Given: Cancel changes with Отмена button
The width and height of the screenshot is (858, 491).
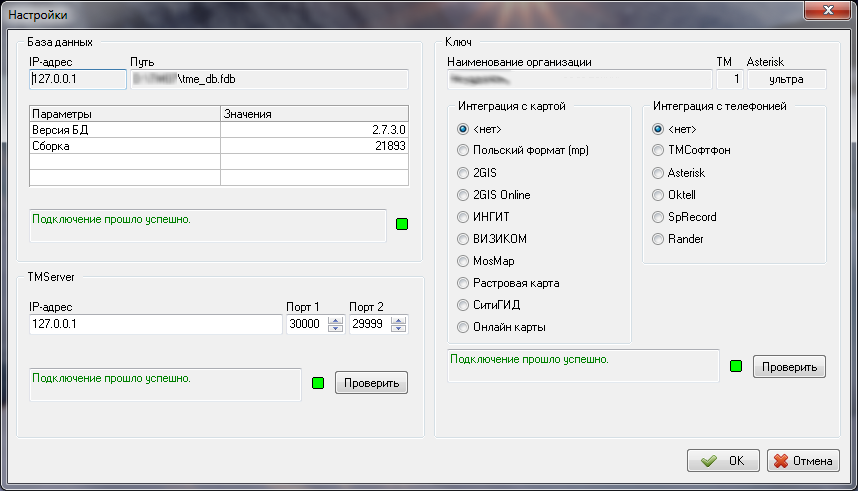Looking at the screenshot, I should 803,461.
